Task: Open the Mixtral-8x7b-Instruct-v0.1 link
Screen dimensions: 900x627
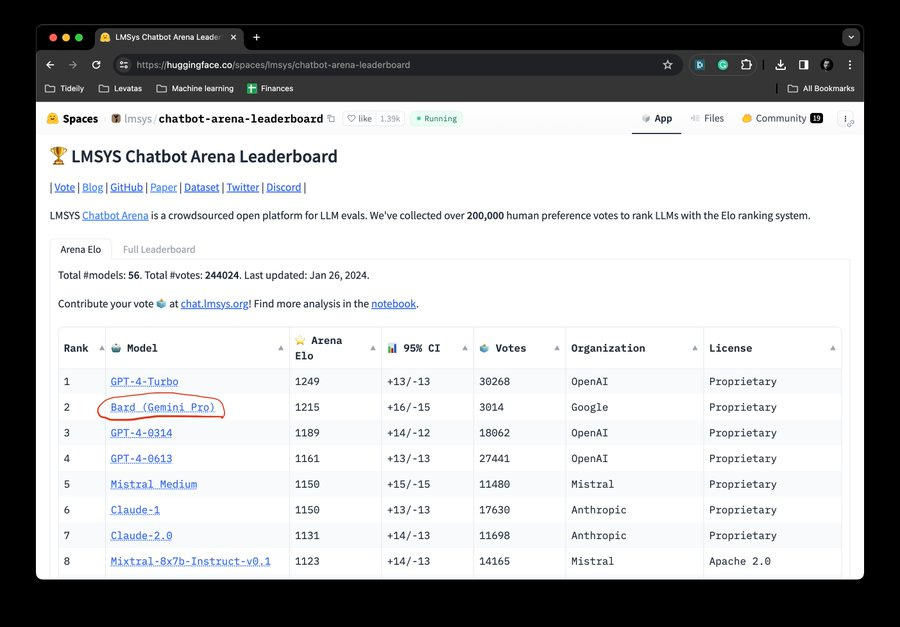Action: (x=191, y=561)
